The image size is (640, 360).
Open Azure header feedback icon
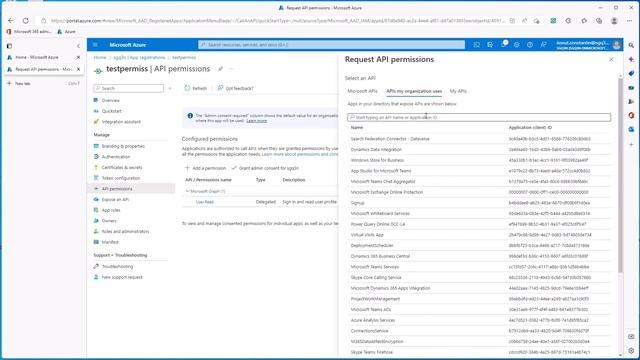coord(543,45)
